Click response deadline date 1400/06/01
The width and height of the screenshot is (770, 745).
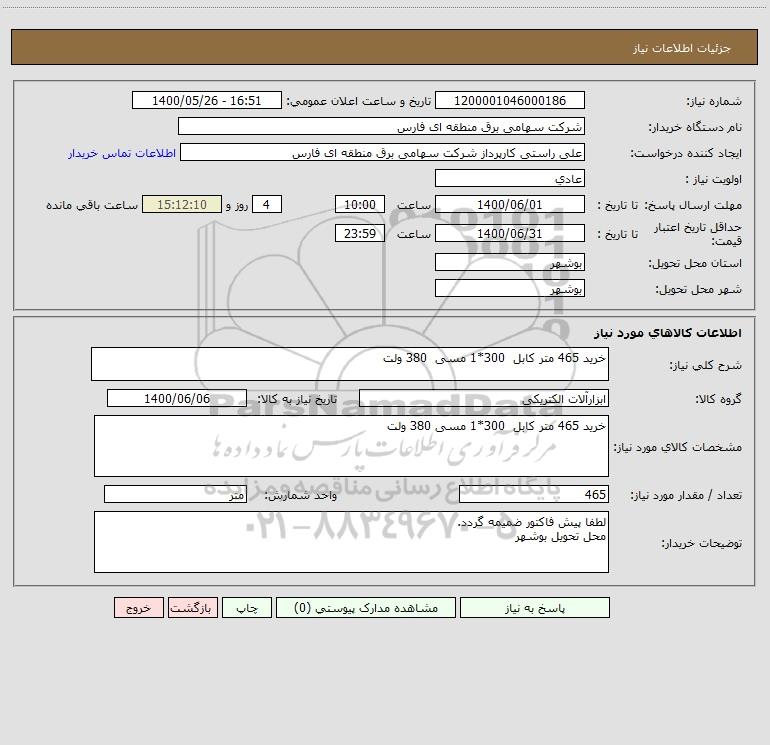tap(510, 204)
